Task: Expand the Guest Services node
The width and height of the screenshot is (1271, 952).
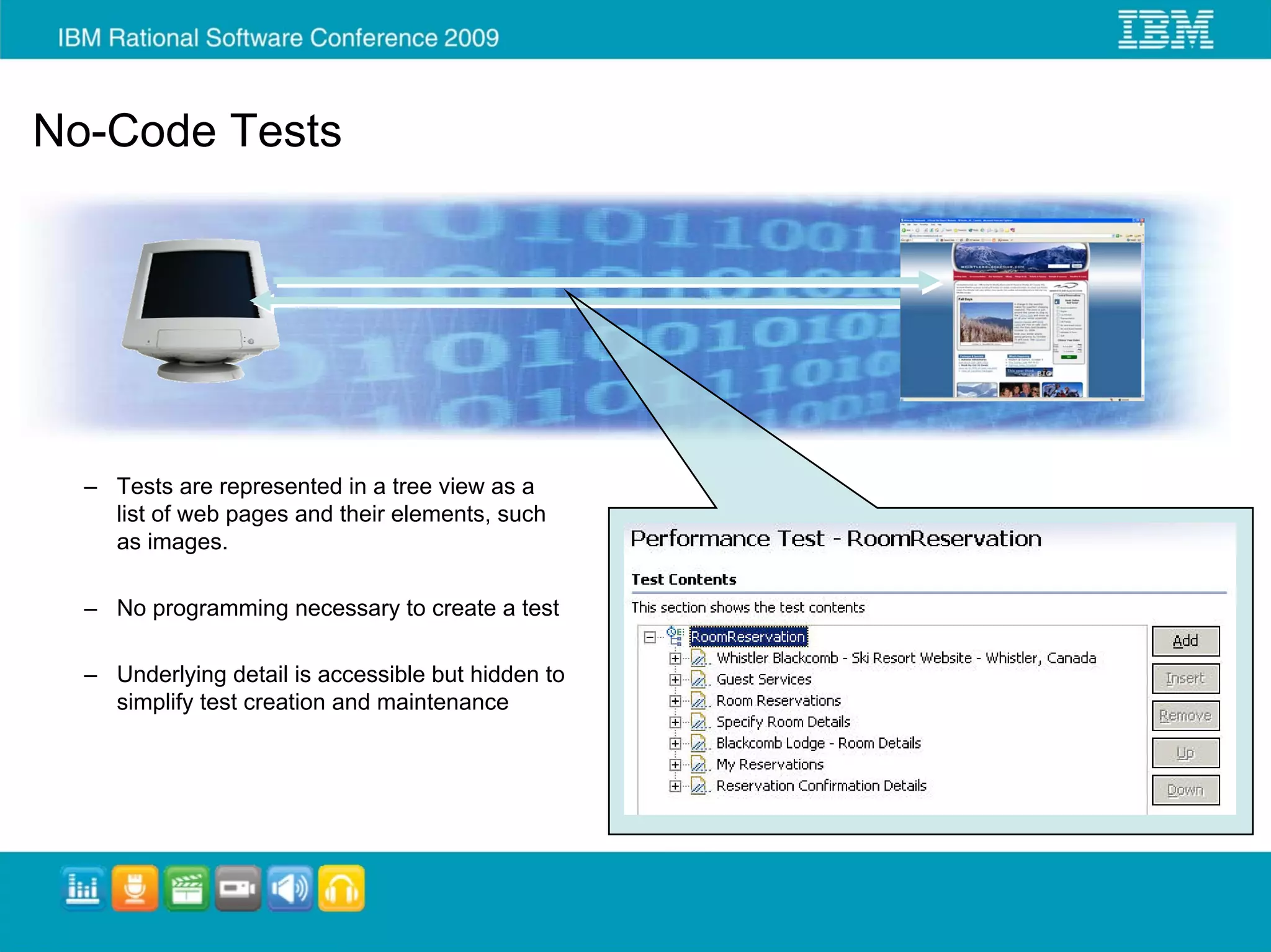Action: coord(675,680)
